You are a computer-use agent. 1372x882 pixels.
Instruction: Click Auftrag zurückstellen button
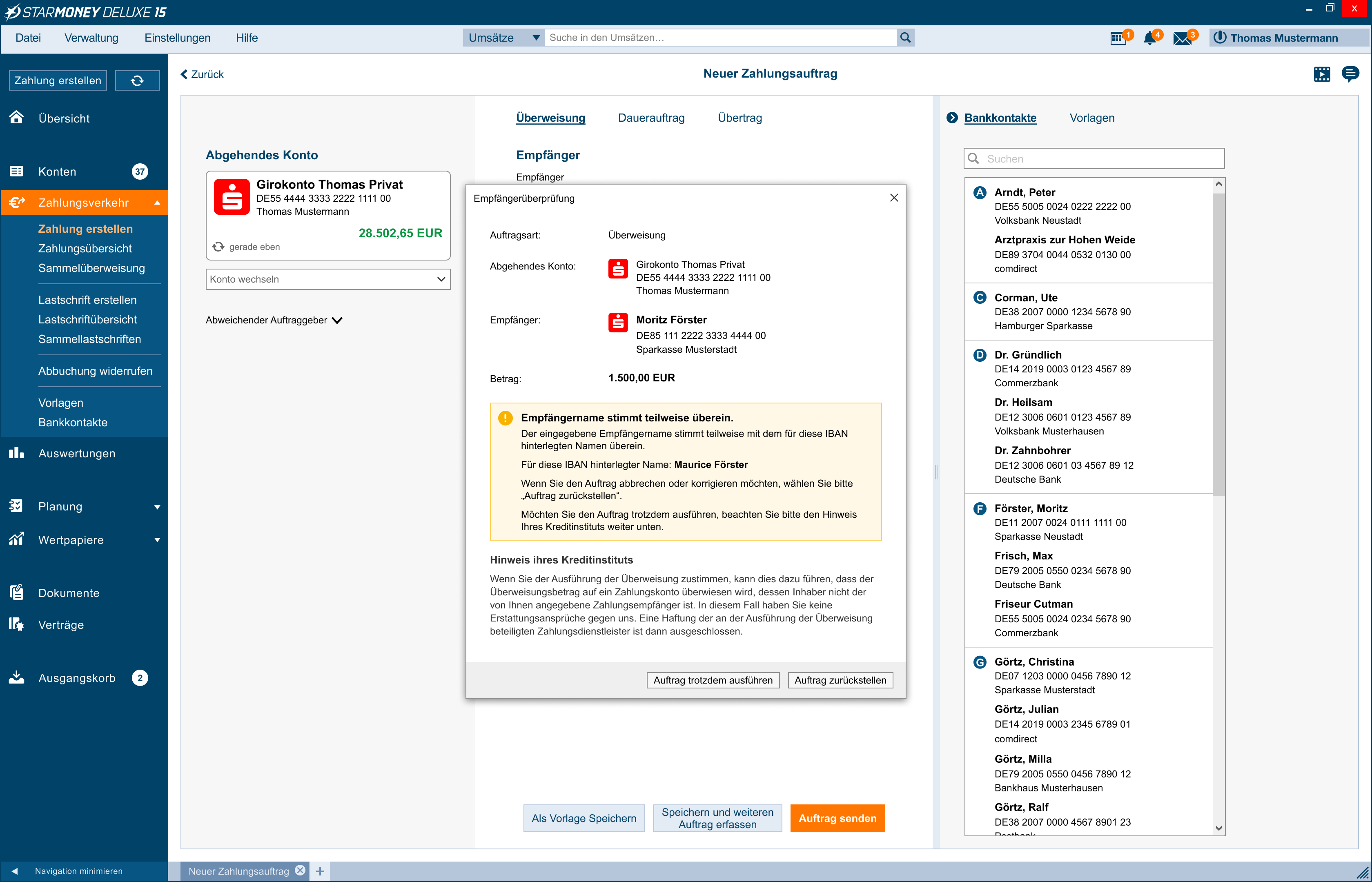tap(840, 680)
